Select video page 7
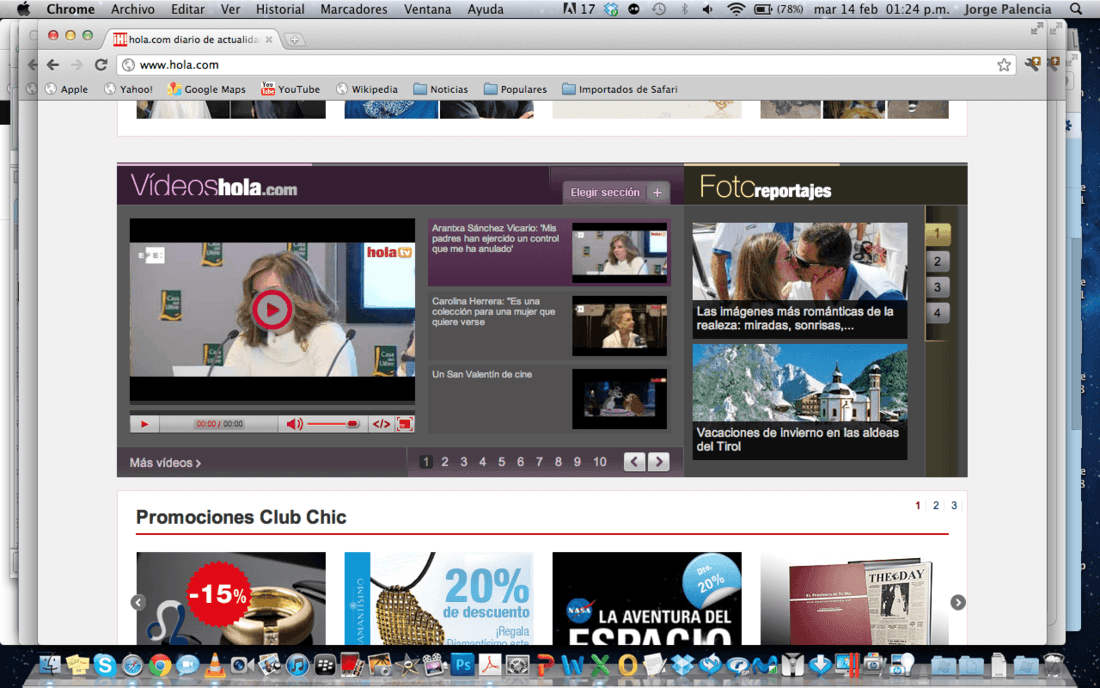Image resolution: width=1100 pixels, height=688 pixels. 539,461
